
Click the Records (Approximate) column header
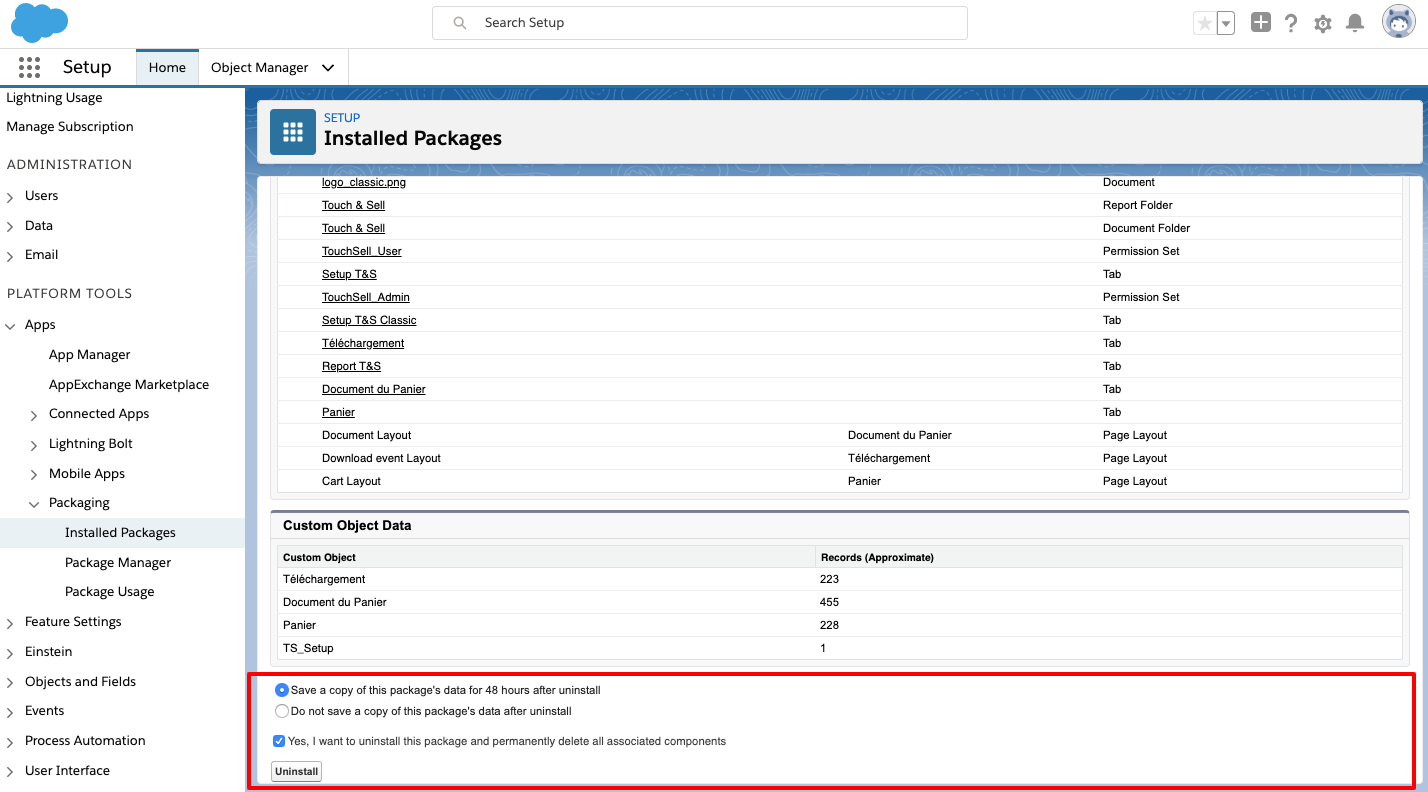(877, 557)
